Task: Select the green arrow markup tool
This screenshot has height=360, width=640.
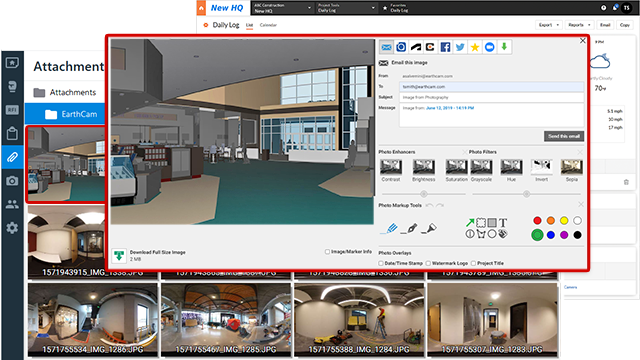Action: click(470, 222)
